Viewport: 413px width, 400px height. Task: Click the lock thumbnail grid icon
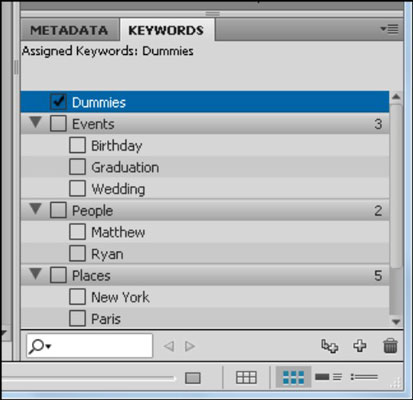coord(246,377)
